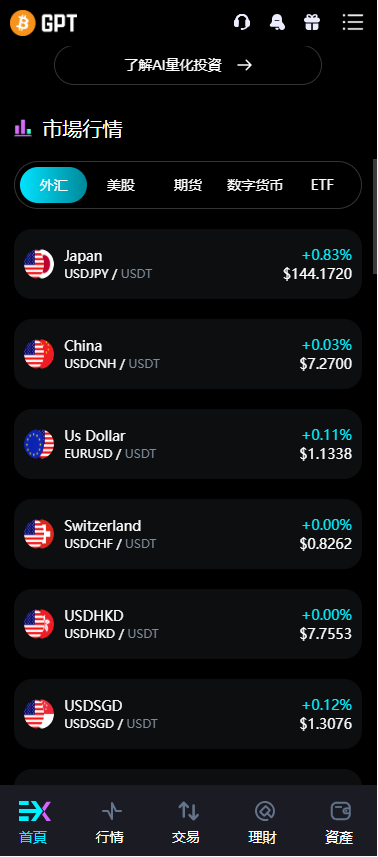
Task: Switch to the 数字货币 tab
Action: point(255,185)
